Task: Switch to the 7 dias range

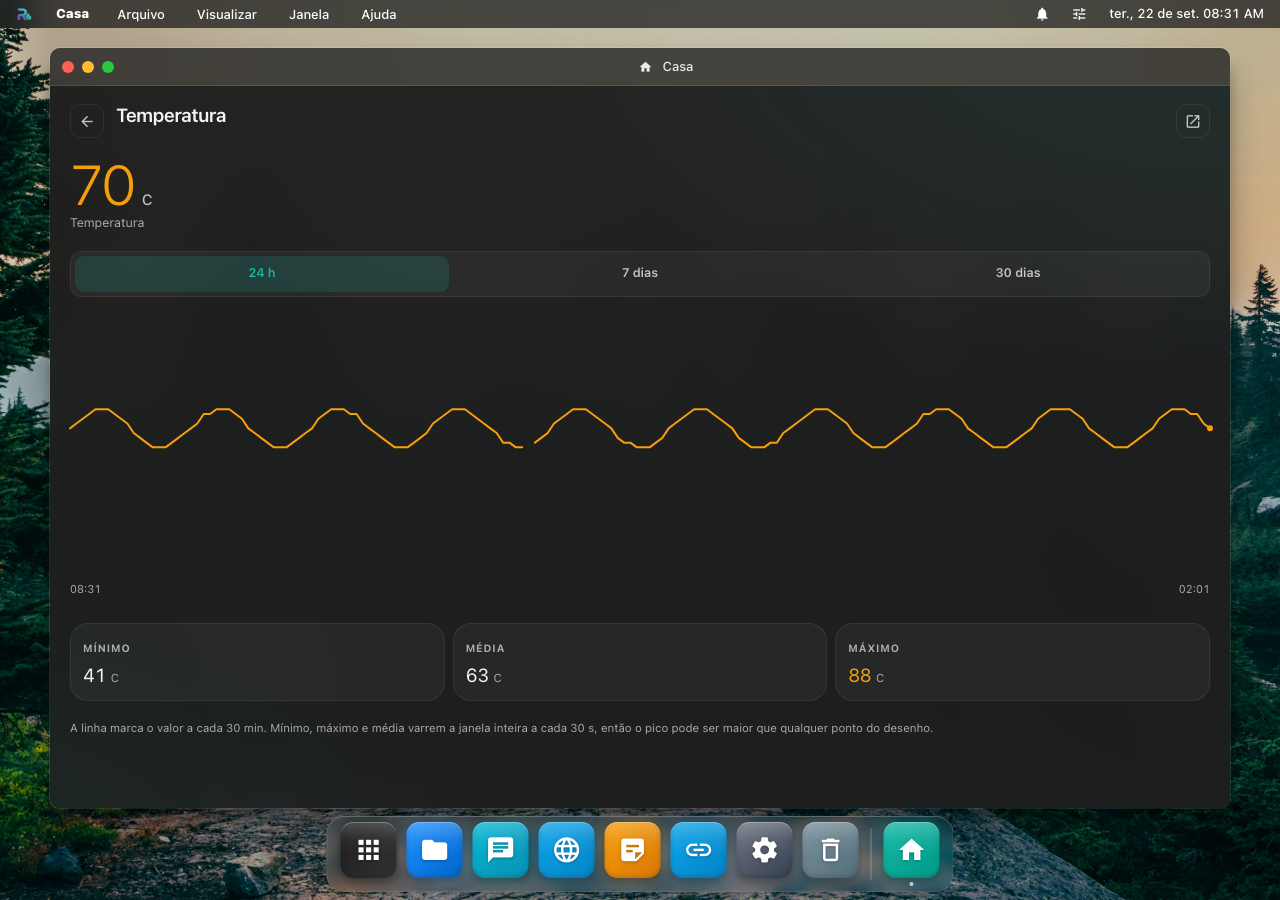Action: click(x=640, y=273)
